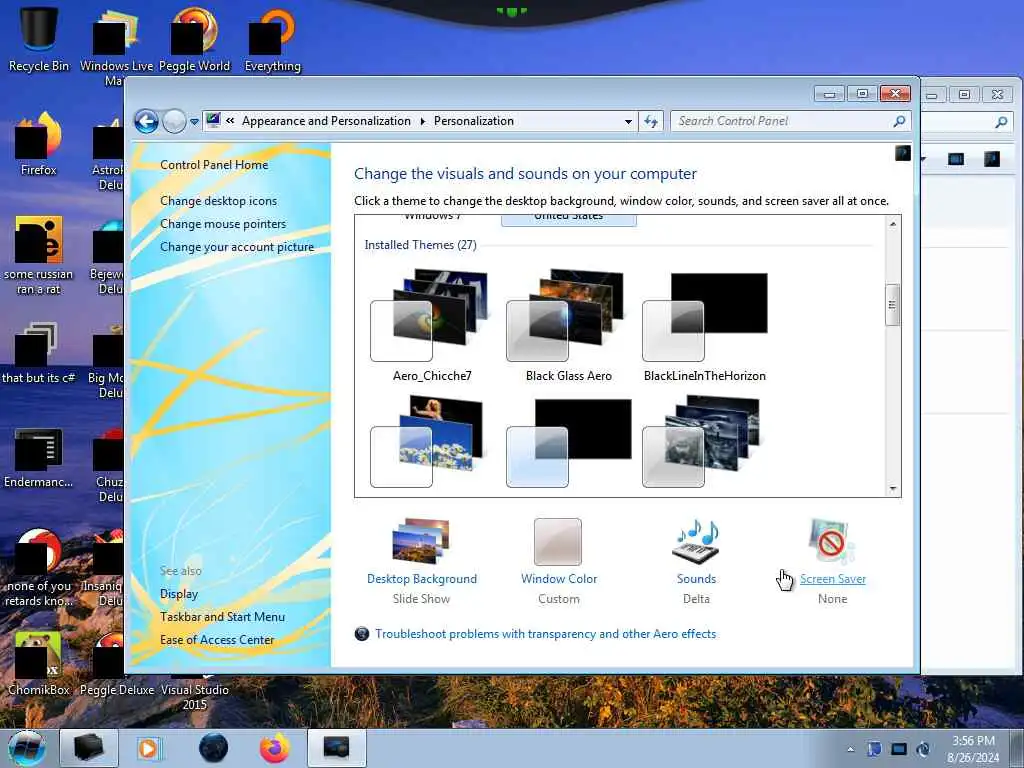
Task: Click the Sounds link
Action: [x=696, y=579]
